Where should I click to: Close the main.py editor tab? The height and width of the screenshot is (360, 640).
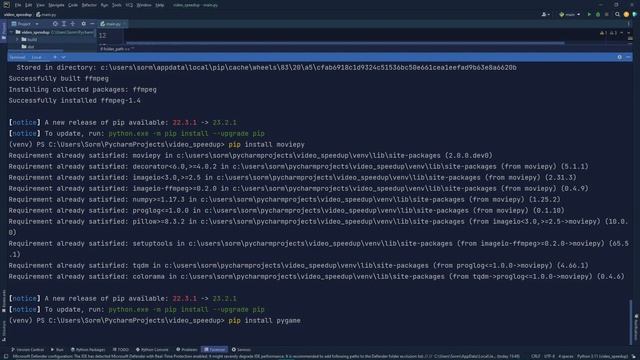[x=124, y=24]
